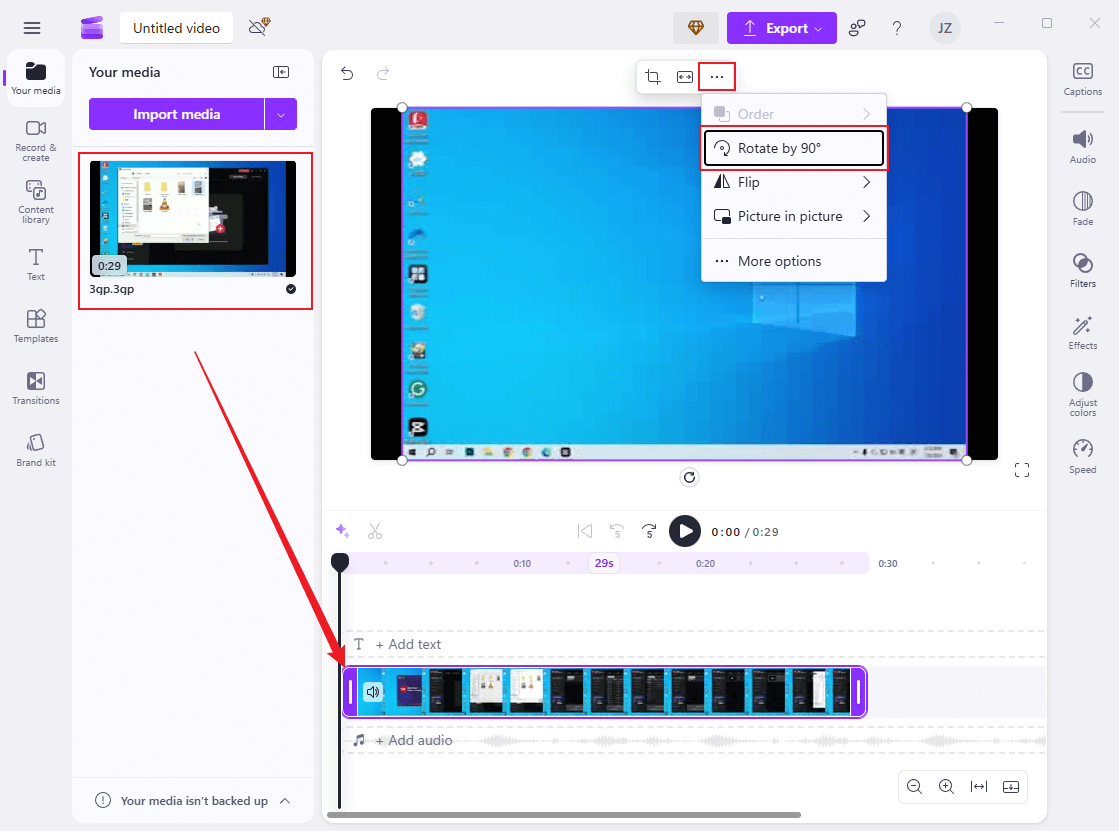Viewport: 1119px width, 831px height.
Task: Expand the Order submenu
Action: 794,114
